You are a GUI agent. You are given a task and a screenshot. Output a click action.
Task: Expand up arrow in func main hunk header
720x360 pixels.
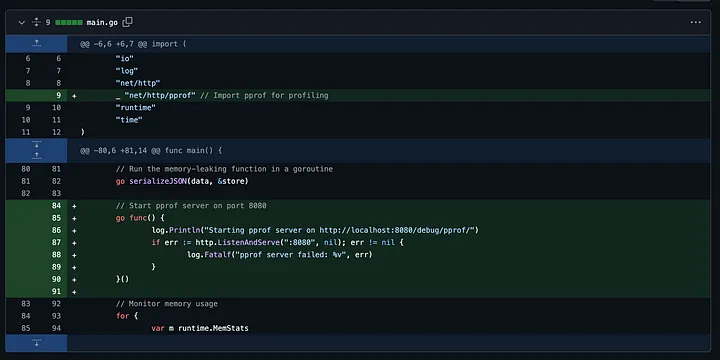point(37,156)
